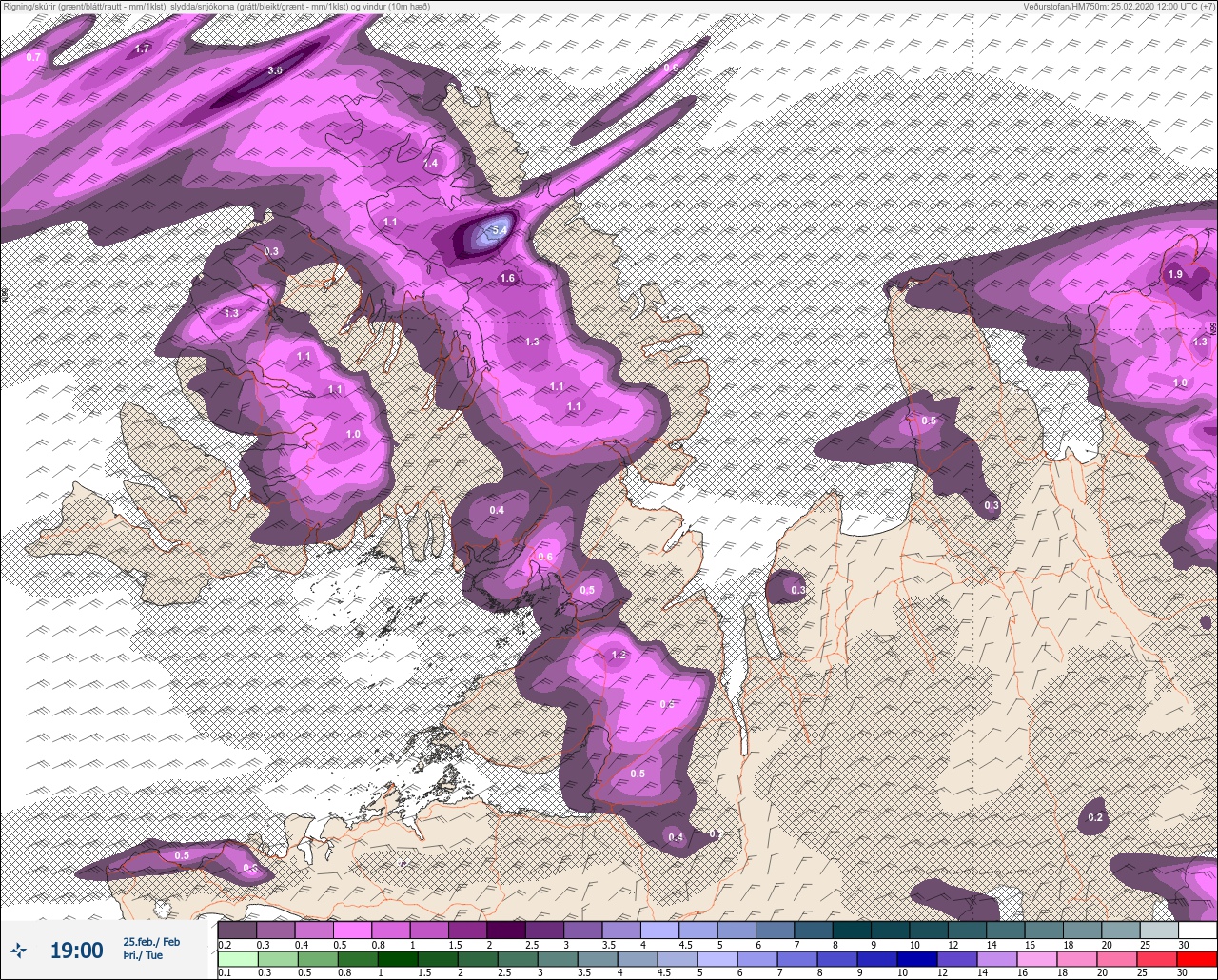The height and width of the screenshot is (980, 1218).
Task: Select the light green 0.1 swatch in bottom legend
Action: point(237,958)
